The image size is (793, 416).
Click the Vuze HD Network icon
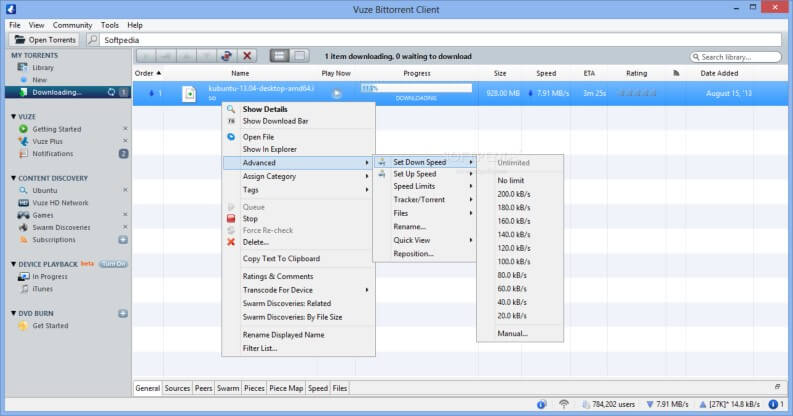[23, 203]
